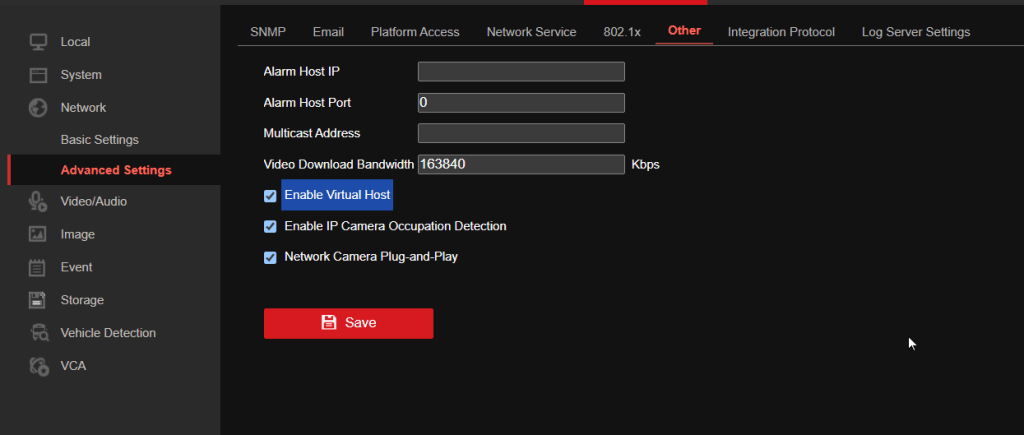Open the Integration Protocol tab
Viewport: 1024px width, 435px height.
tap(781, 32)
